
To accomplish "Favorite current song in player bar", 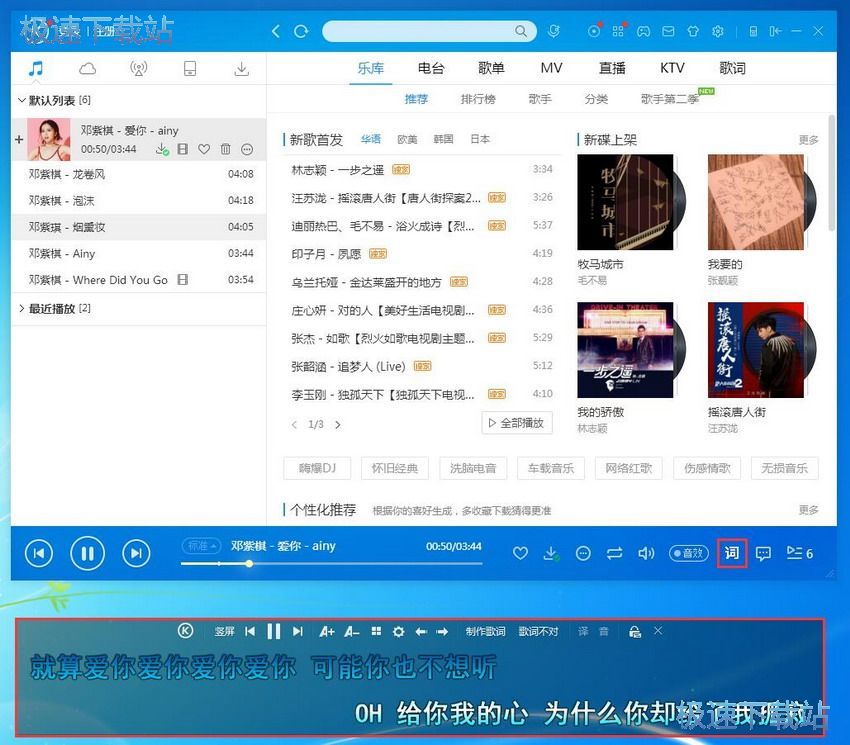I will click(520, 554).
